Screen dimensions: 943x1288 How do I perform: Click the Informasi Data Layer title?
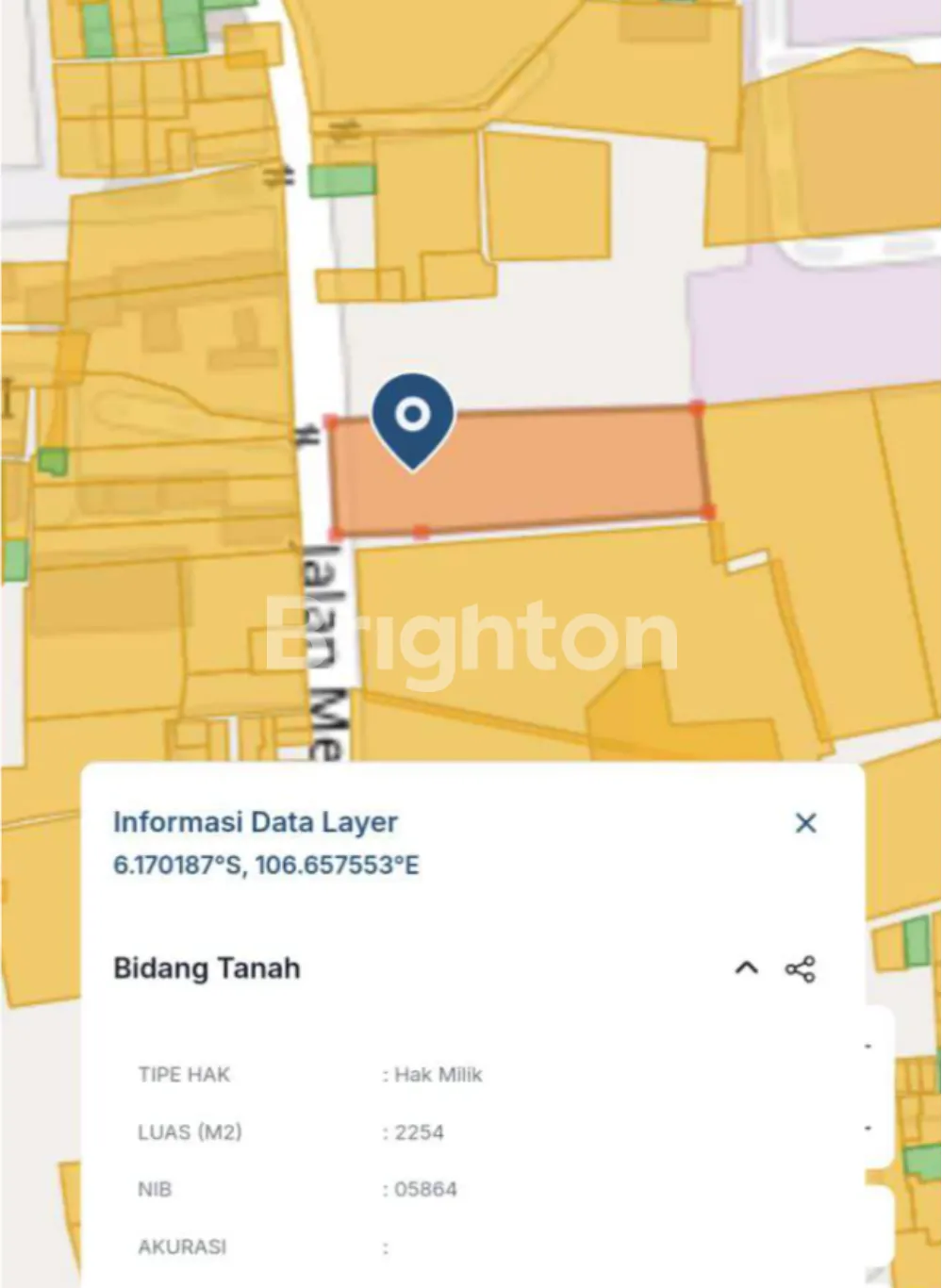tap(256, 822)
